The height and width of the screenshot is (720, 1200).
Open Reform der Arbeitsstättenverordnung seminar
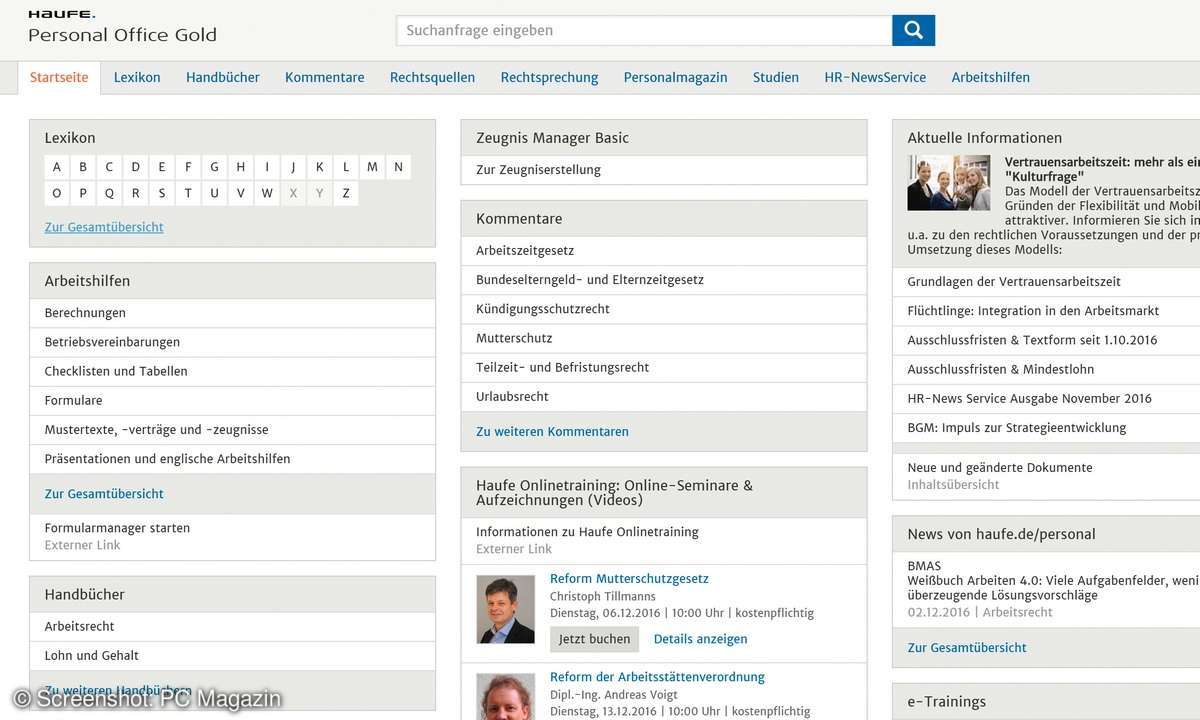(x=657, y=677)
